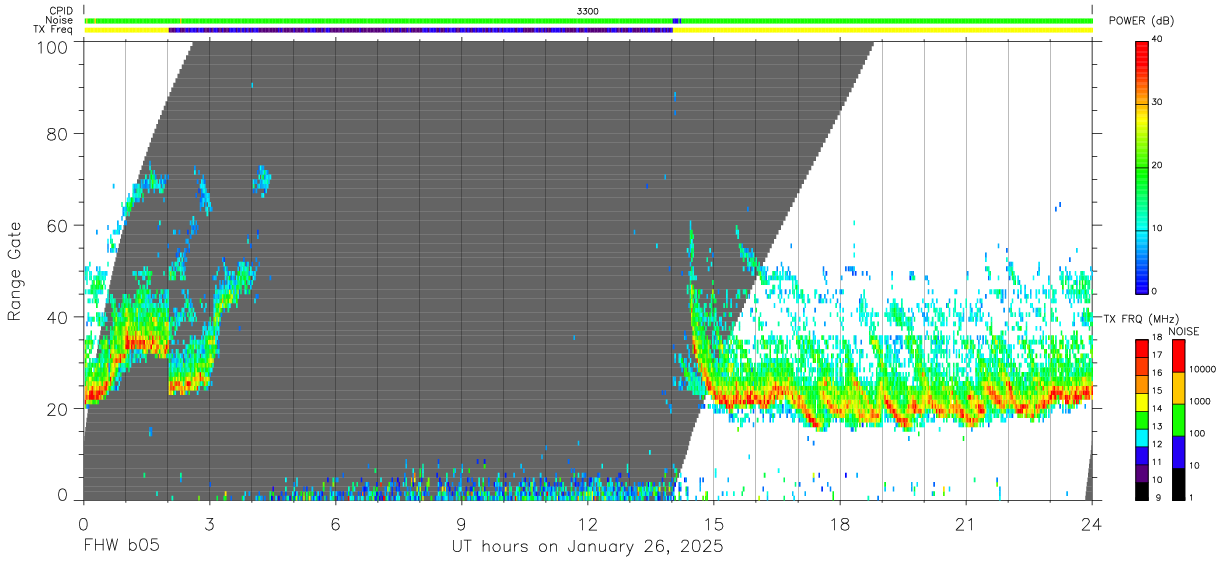
Task: Click the power color bar gradient
Action: tap(1142, 166)
